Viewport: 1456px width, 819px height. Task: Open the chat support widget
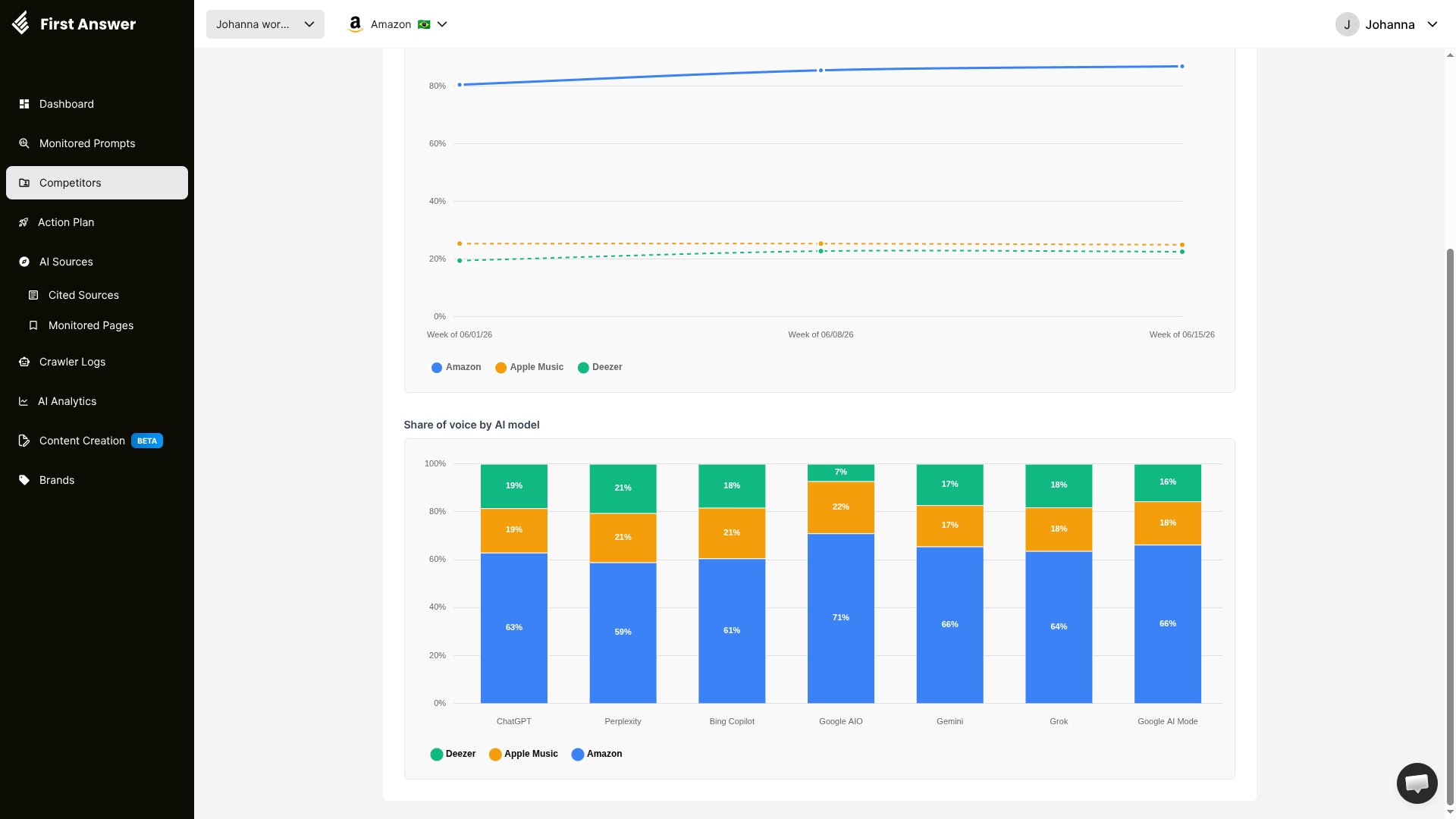coord(1417,783)
